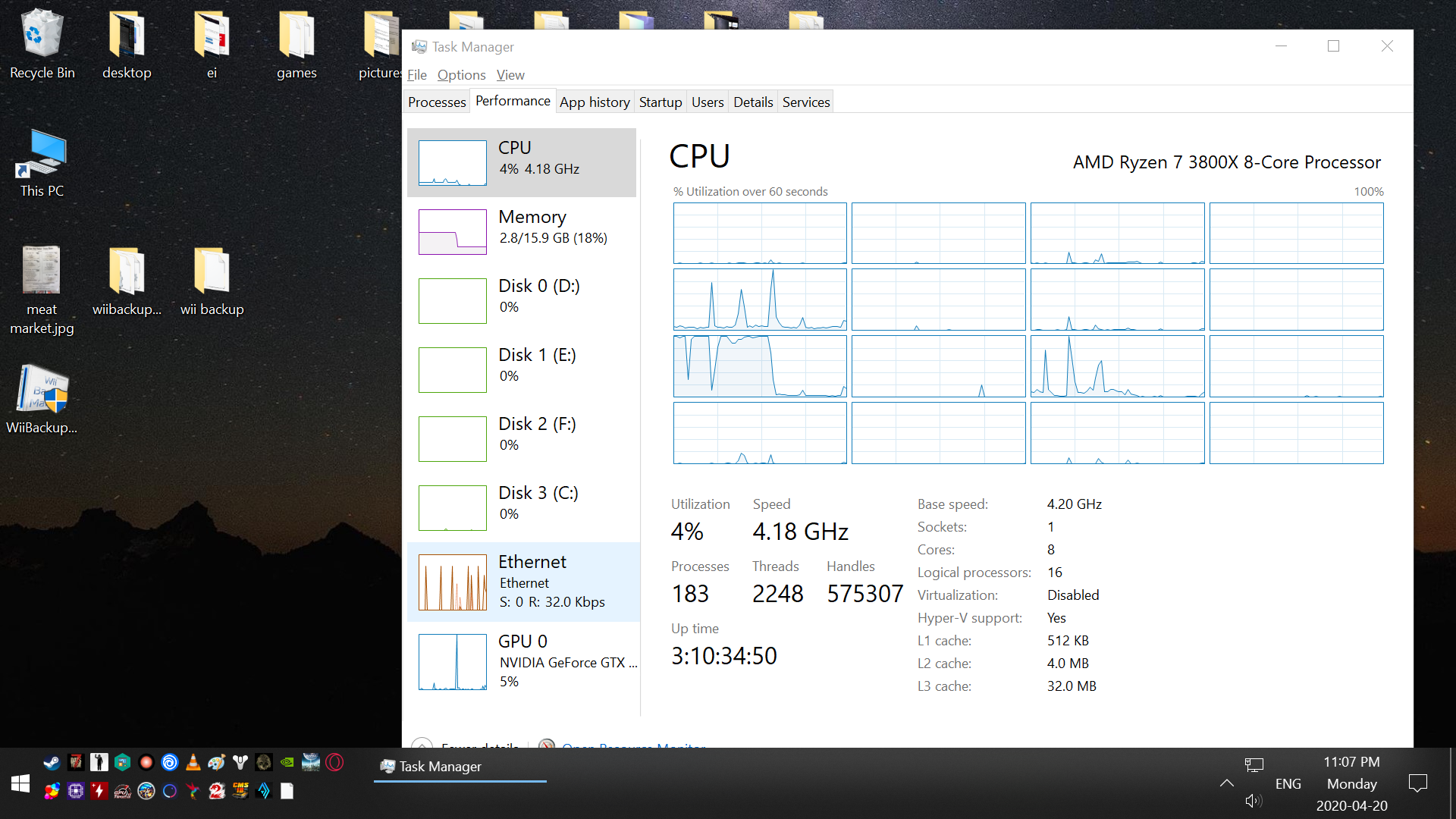Open the View menu
The image size is (1456, 819).
pyautogui.click(x=510, y=75)
